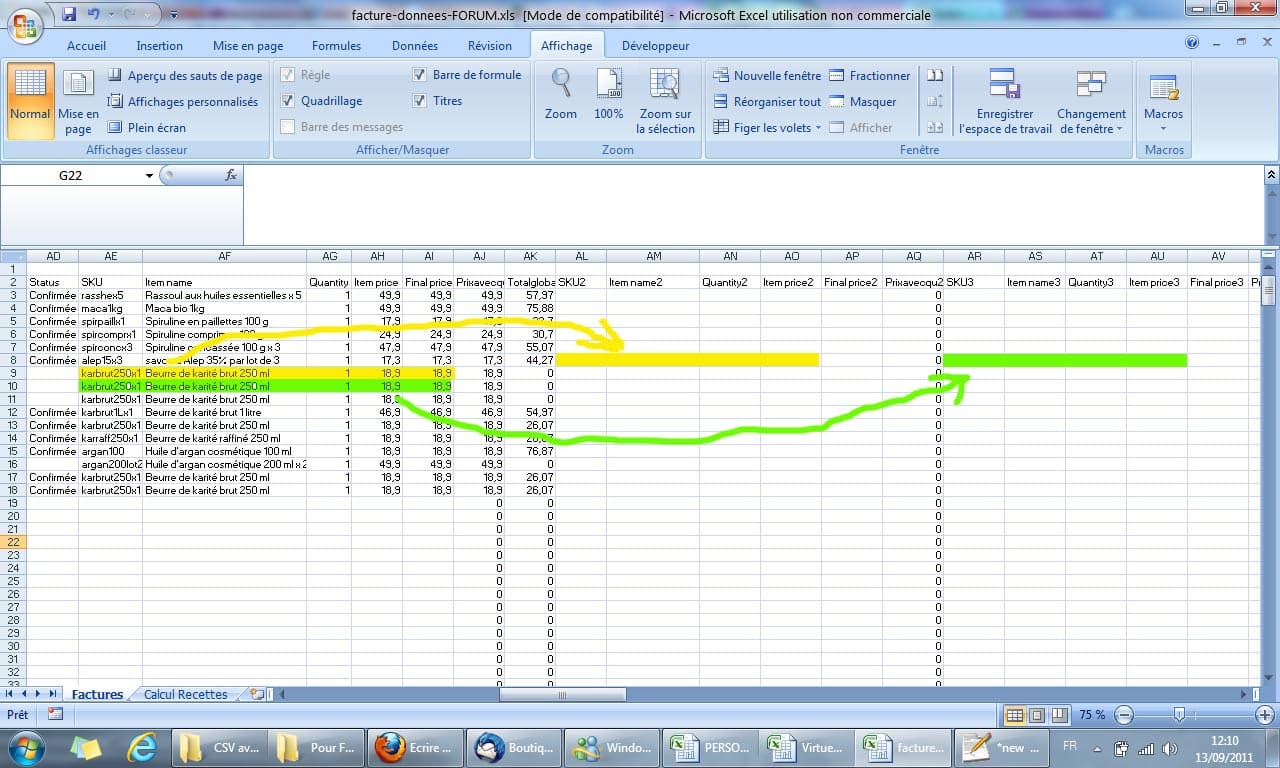
Task: Uncheck Barre de formule checkbox
Action: (x=419, y=75)
